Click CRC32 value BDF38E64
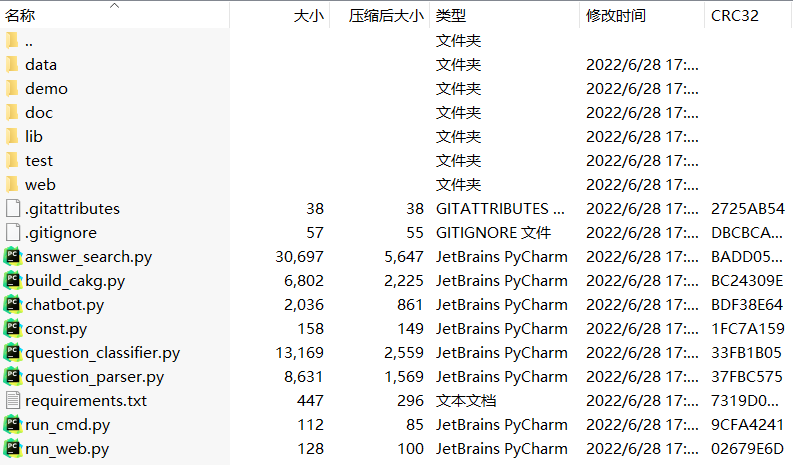 point(747,305)
